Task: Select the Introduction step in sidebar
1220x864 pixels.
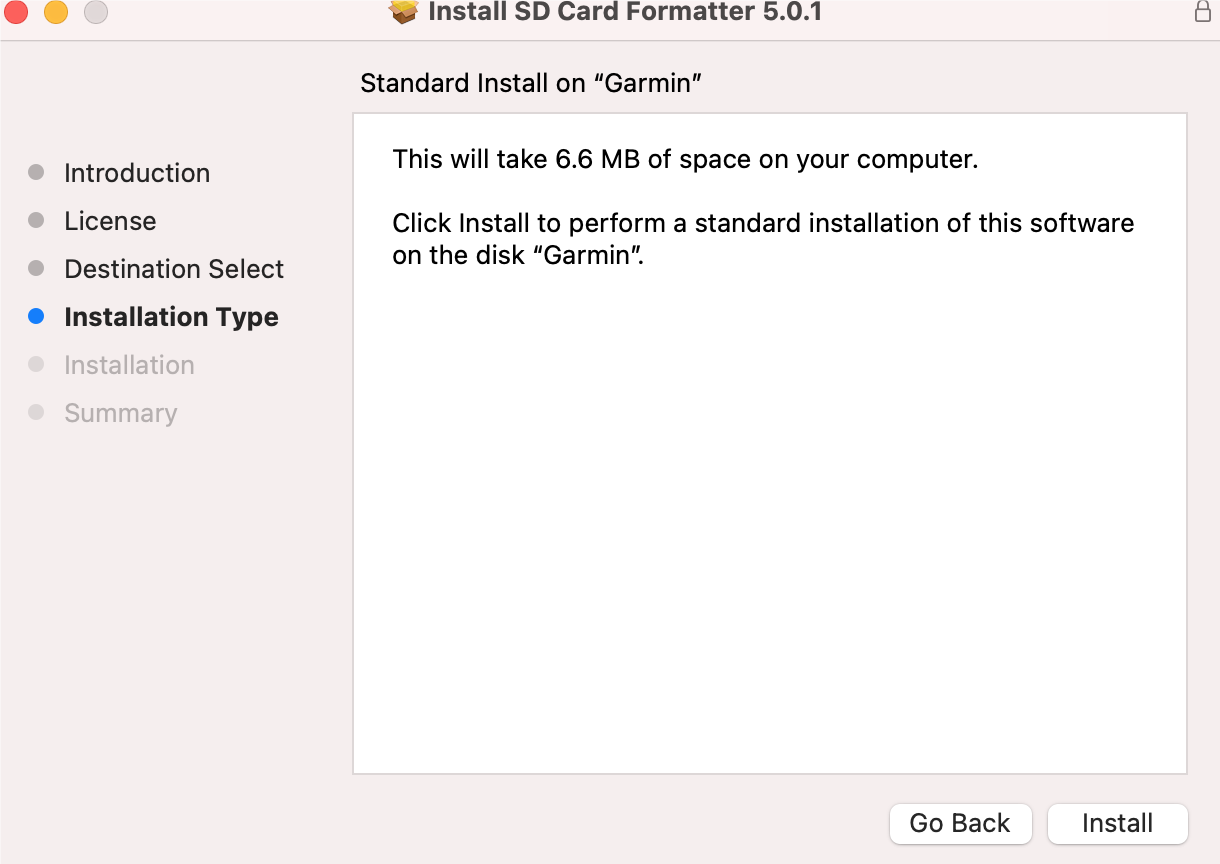Action: [136, 172]
